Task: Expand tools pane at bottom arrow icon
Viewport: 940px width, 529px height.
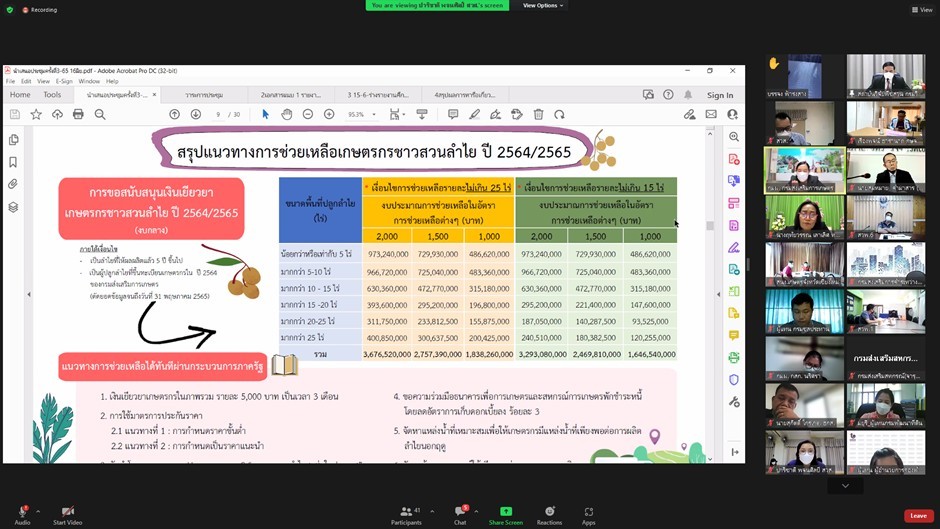Action: coord(735,452)
